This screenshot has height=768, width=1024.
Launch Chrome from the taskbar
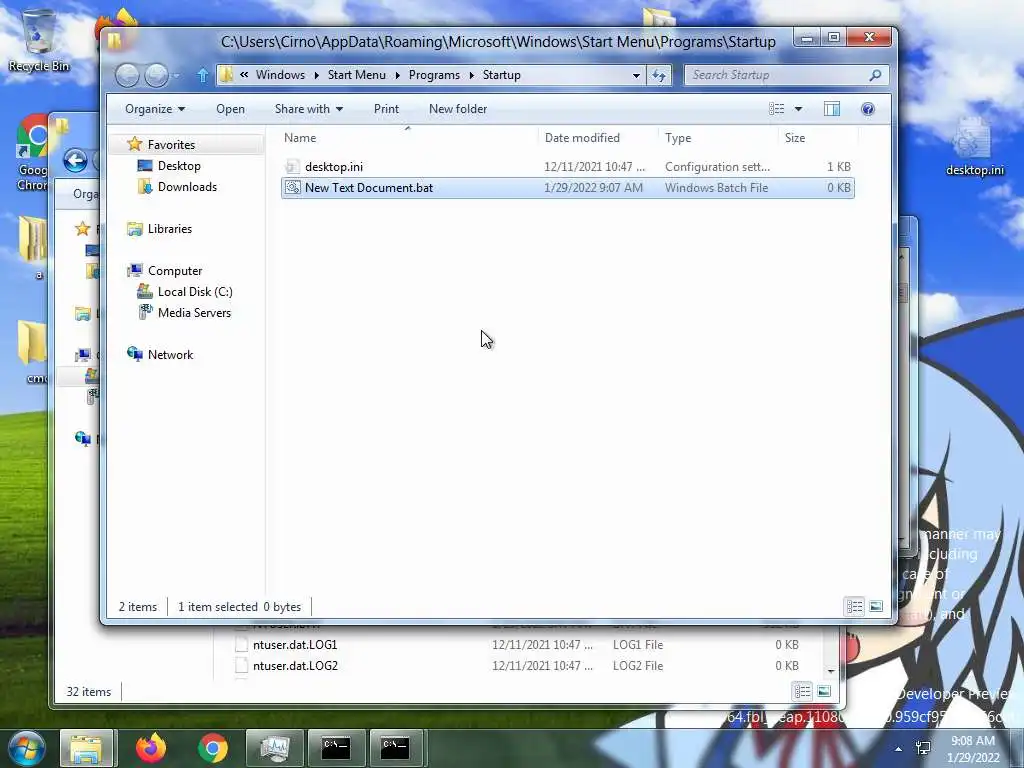pyautogui.click(x=212, y=748)
